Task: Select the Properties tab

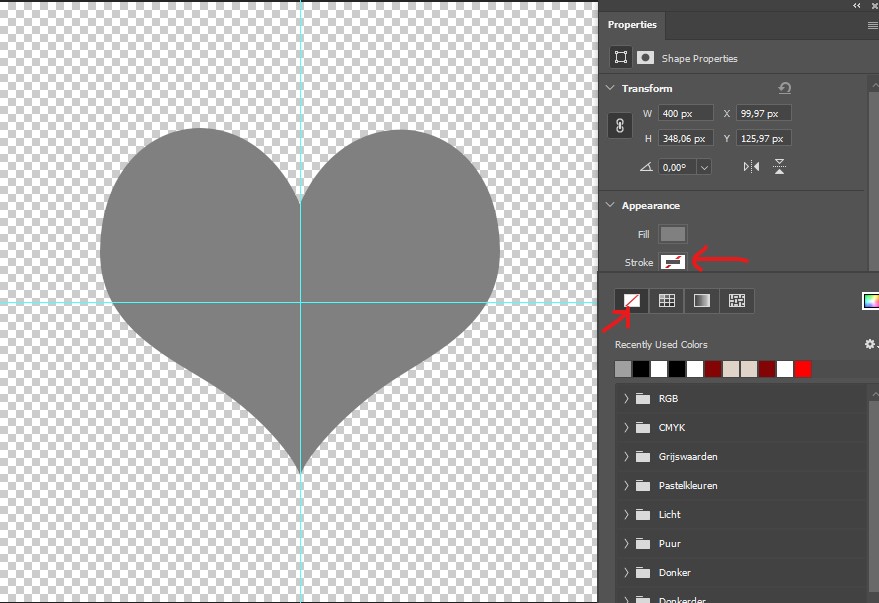Action: pos(632,25)
